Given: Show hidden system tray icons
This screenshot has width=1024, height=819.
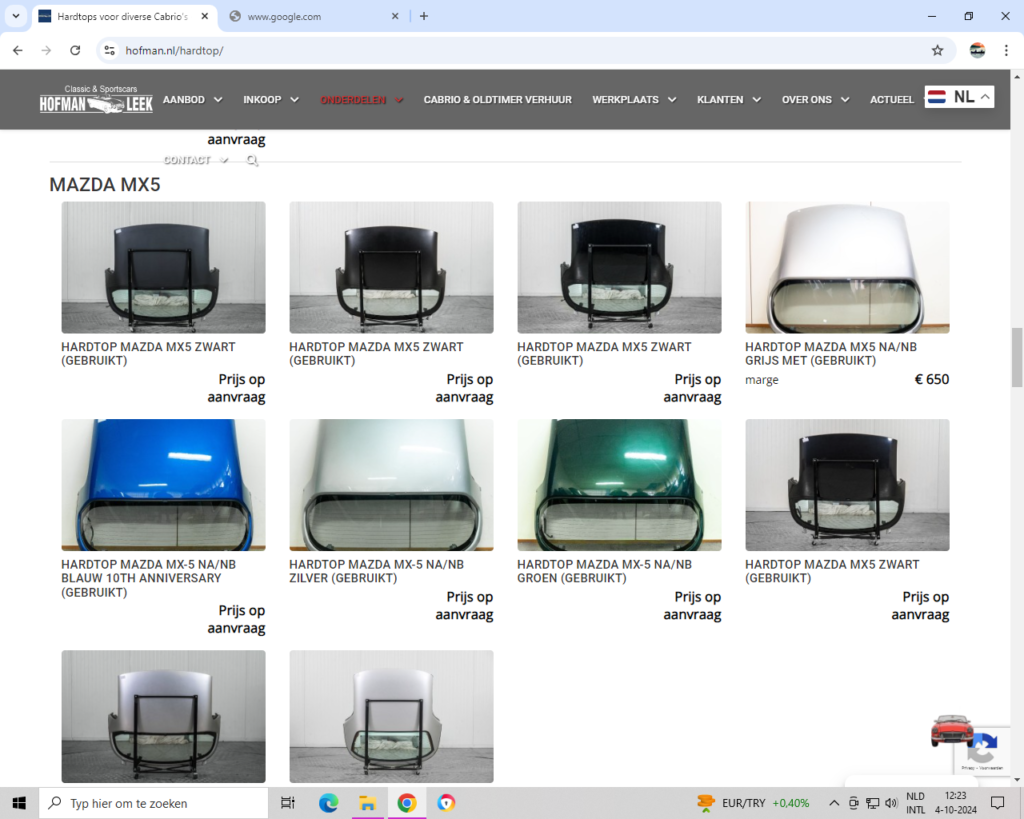Looking at the screenshot, I should (834, 803).
